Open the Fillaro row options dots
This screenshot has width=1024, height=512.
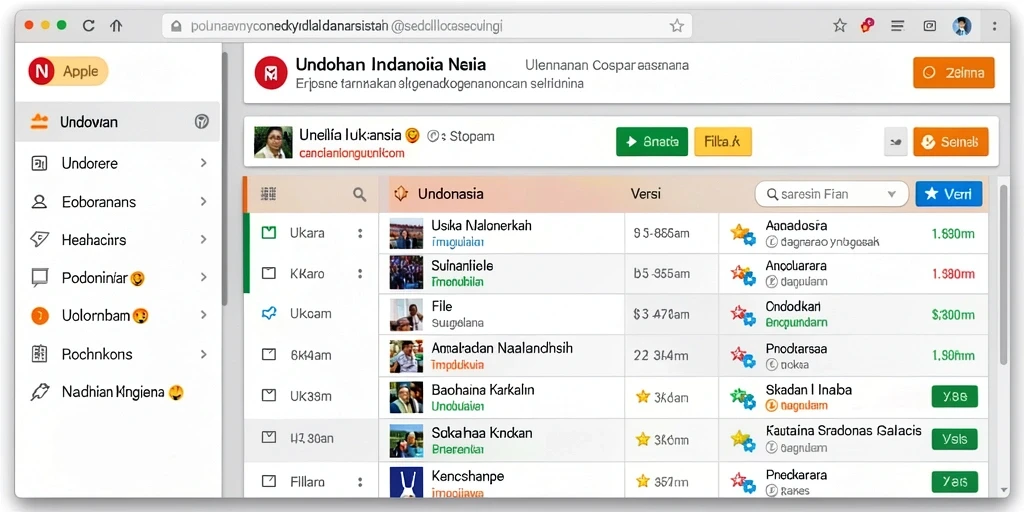(359, 482)
